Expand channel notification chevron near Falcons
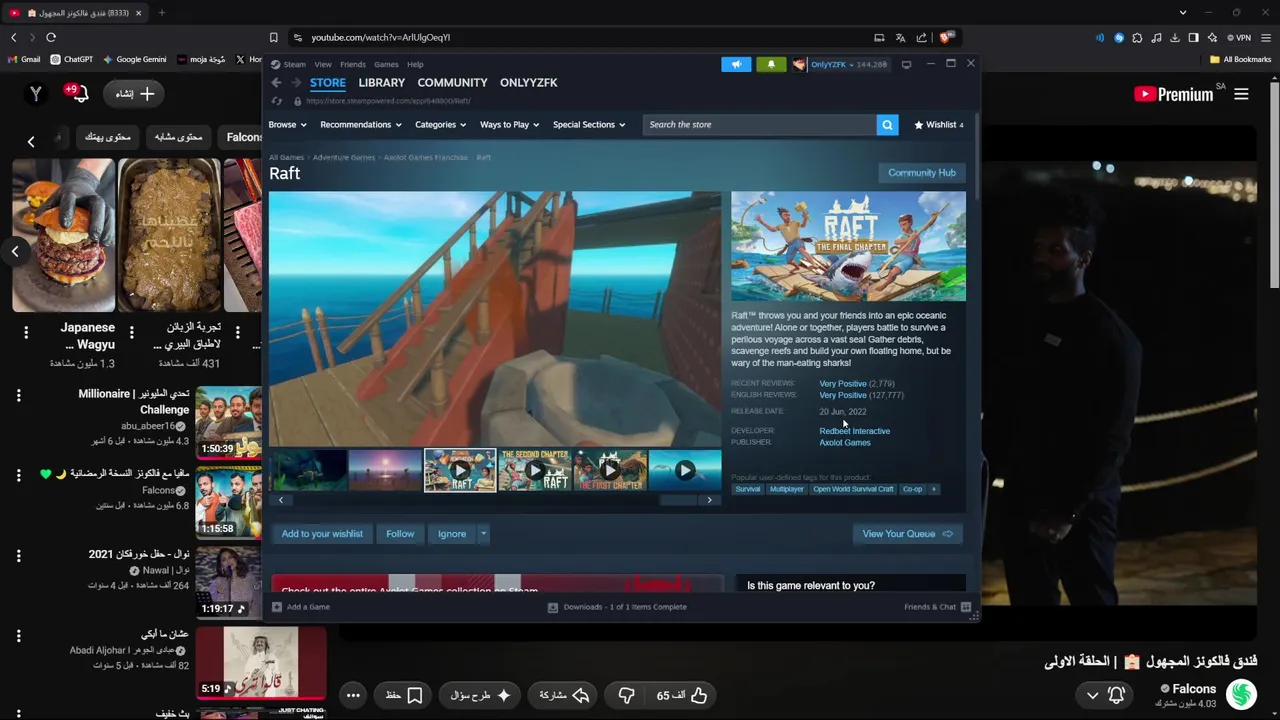Screen dimensions: 1280x720 pyautogui.click(x=1092, y=694)
